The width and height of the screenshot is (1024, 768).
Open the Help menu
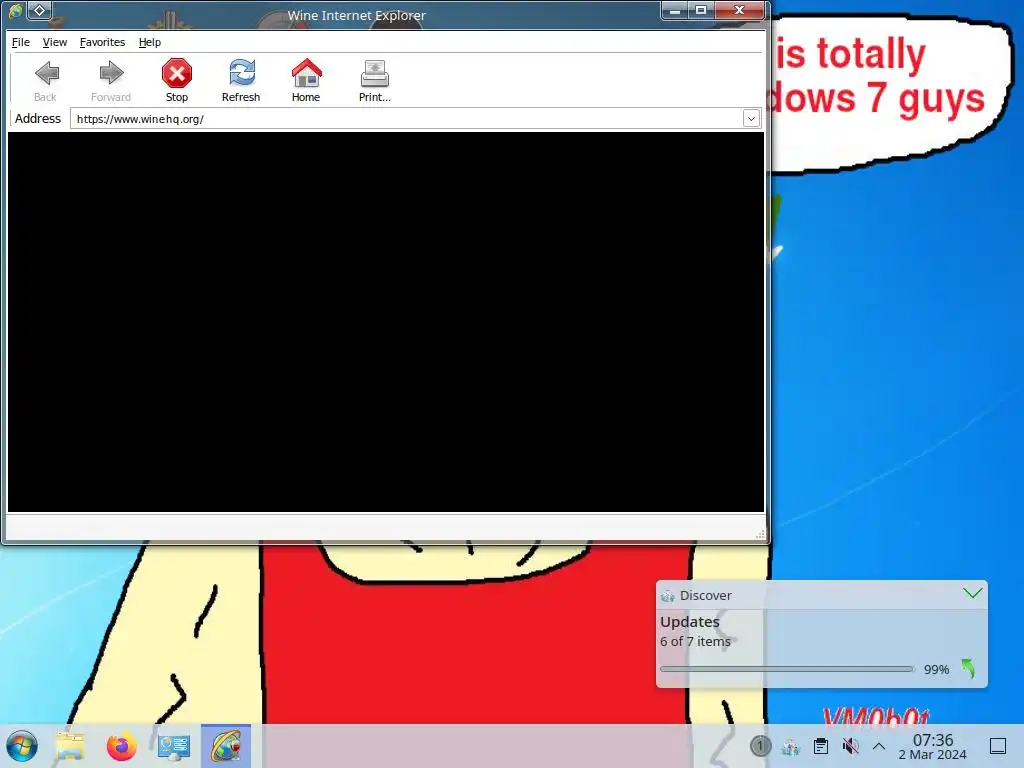tap(150, 42)
